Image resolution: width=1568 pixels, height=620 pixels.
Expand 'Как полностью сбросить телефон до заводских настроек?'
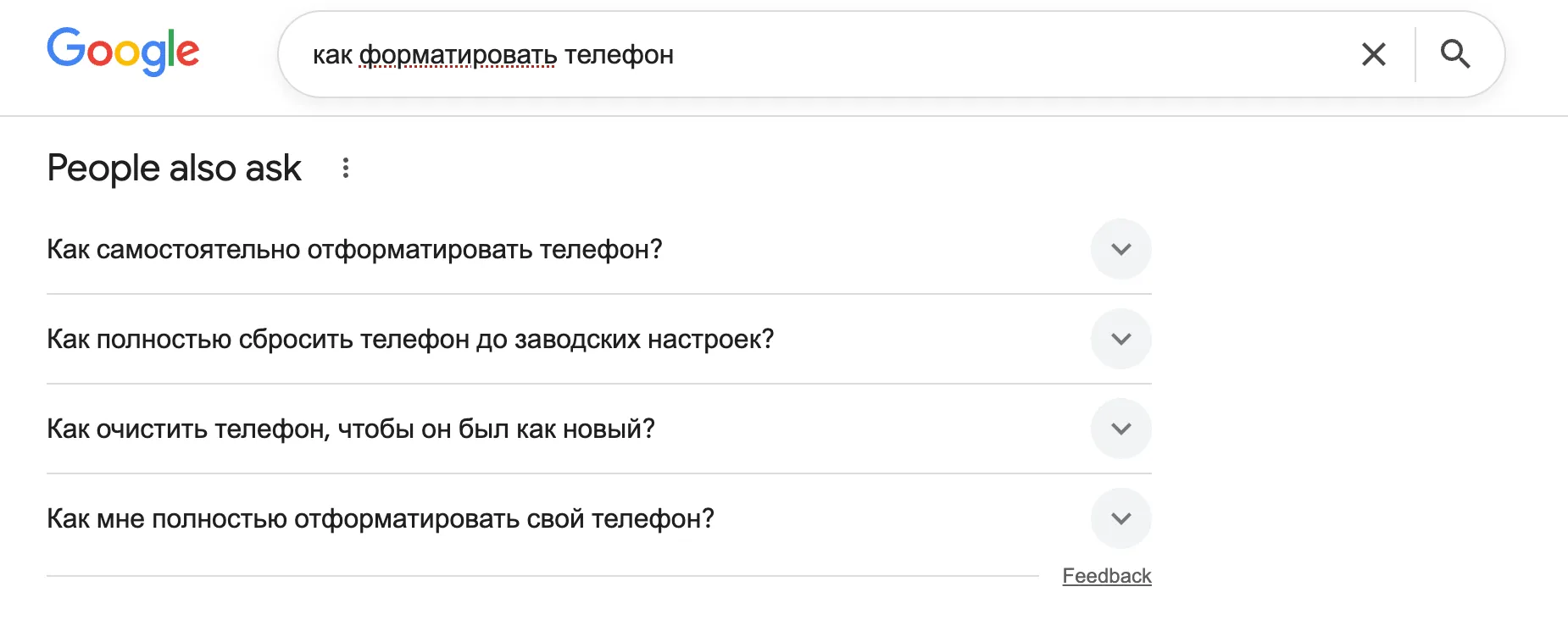[1121, 339]
